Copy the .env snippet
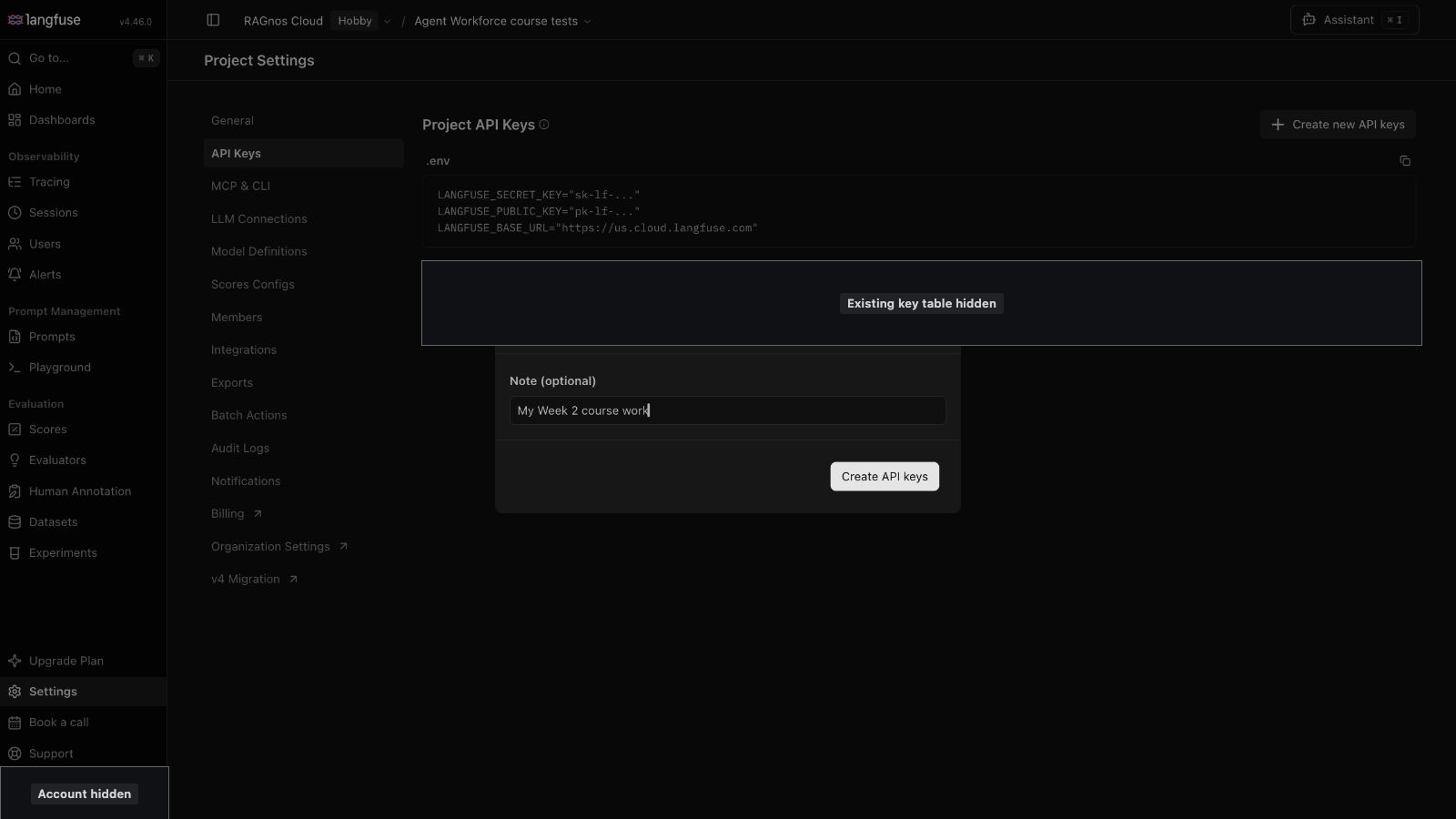 tap(1405, 161)
